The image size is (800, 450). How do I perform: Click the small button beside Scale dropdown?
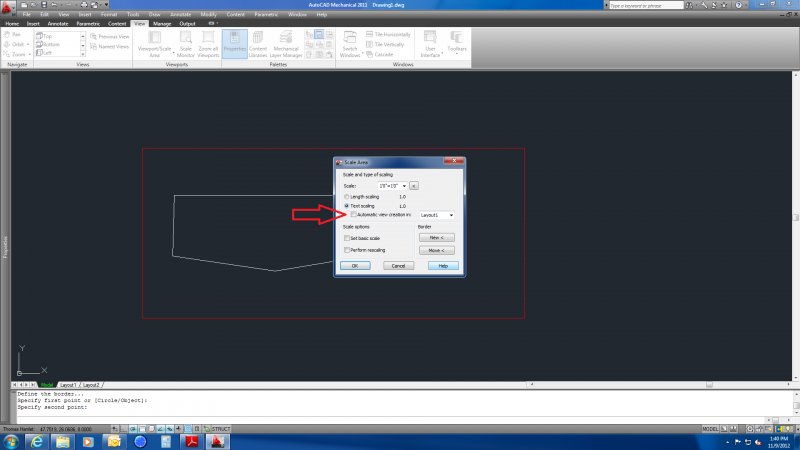coord(414,186)
